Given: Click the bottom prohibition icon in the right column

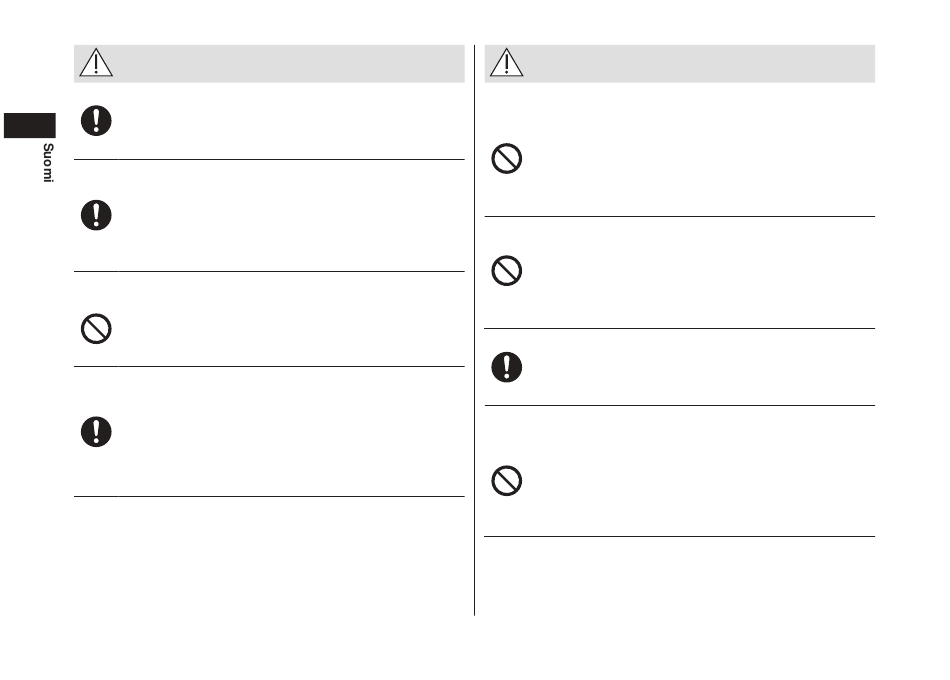Looking at the screenshot, I should point(507,481).
